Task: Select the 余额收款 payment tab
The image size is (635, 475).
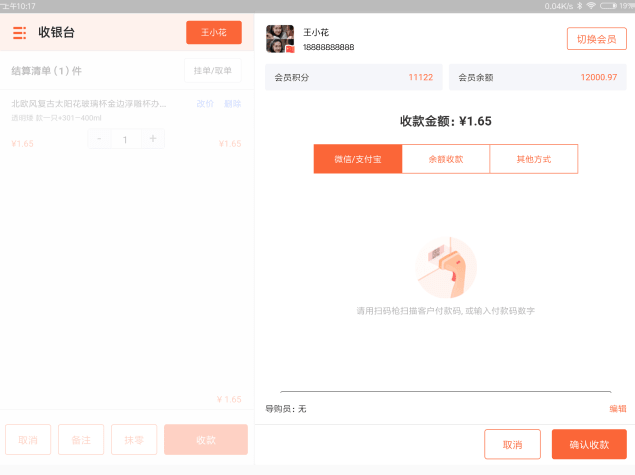Action: pyautogui.click(x=445, y=159)
